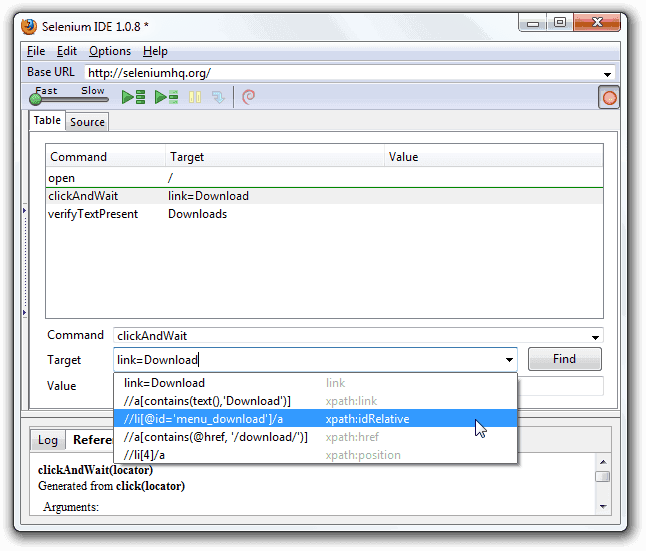646x551 pixels.
Task: Click Play current test case icon
Action: coord(166,97)
